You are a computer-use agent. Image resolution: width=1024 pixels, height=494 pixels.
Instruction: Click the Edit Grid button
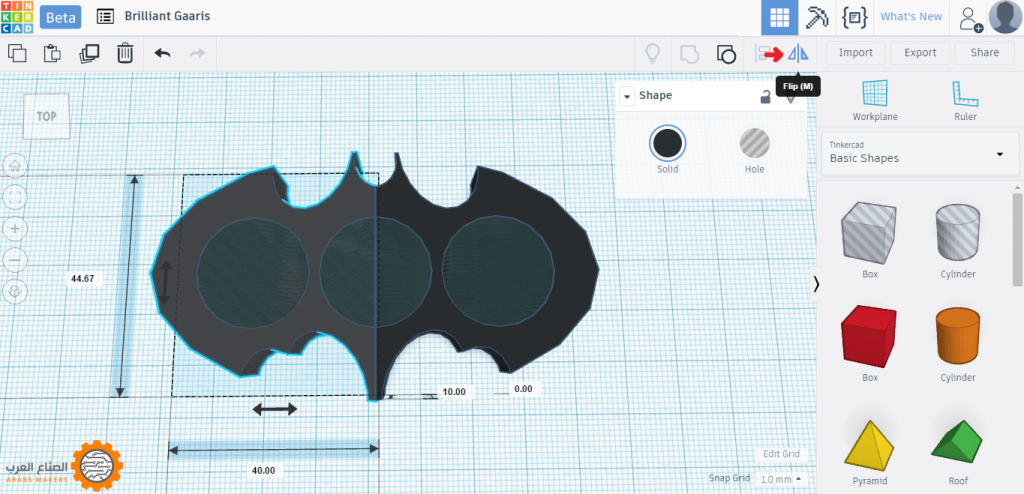pyautogui.click(x=781, y=454)
